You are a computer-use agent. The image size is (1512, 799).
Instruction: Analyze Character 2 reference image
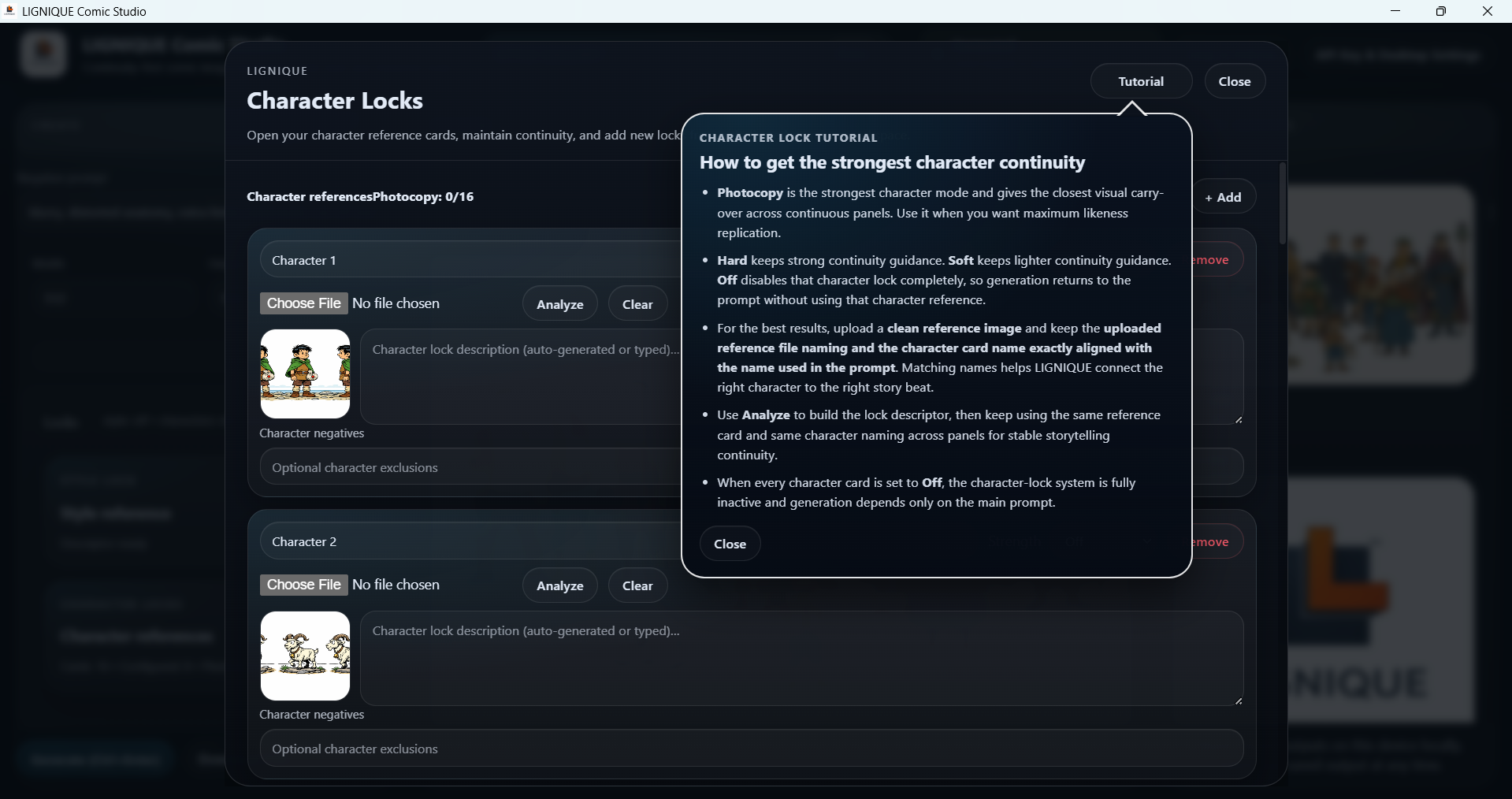coord(559,585)
